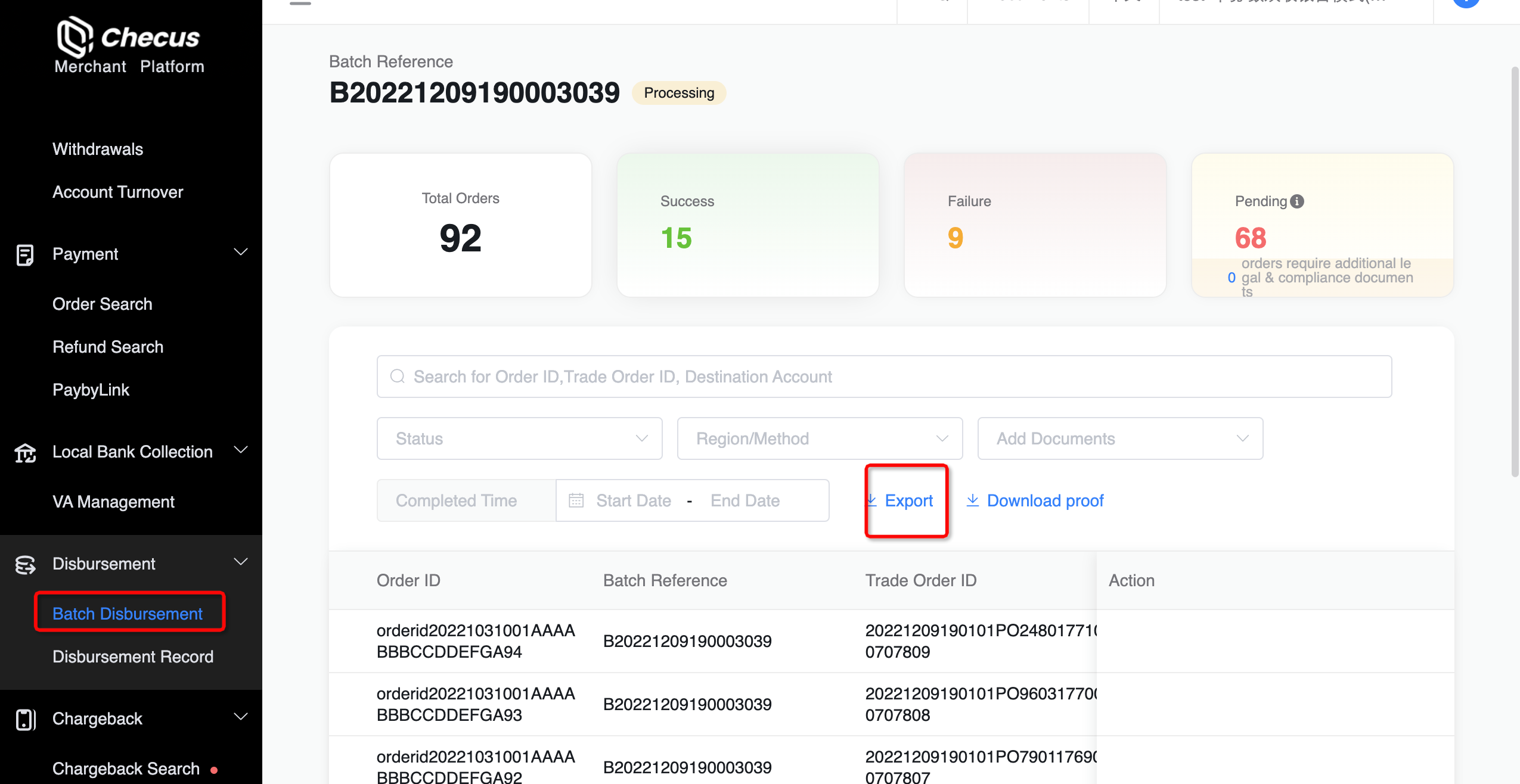Viewport: 1520px width, 784px height.
Task: Open the Add Documents dropdown
Action: tap(1119, 438)
